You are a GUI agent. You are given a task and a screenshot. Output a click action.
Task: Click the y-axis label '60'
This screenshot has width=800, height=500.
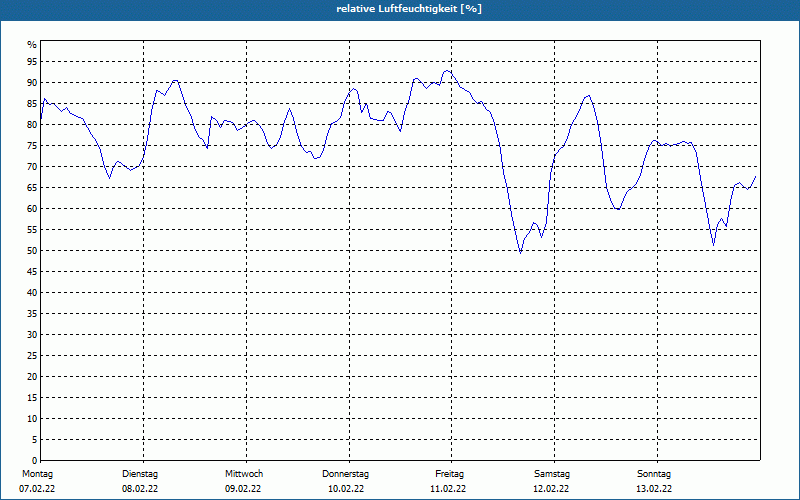(32, 209)
